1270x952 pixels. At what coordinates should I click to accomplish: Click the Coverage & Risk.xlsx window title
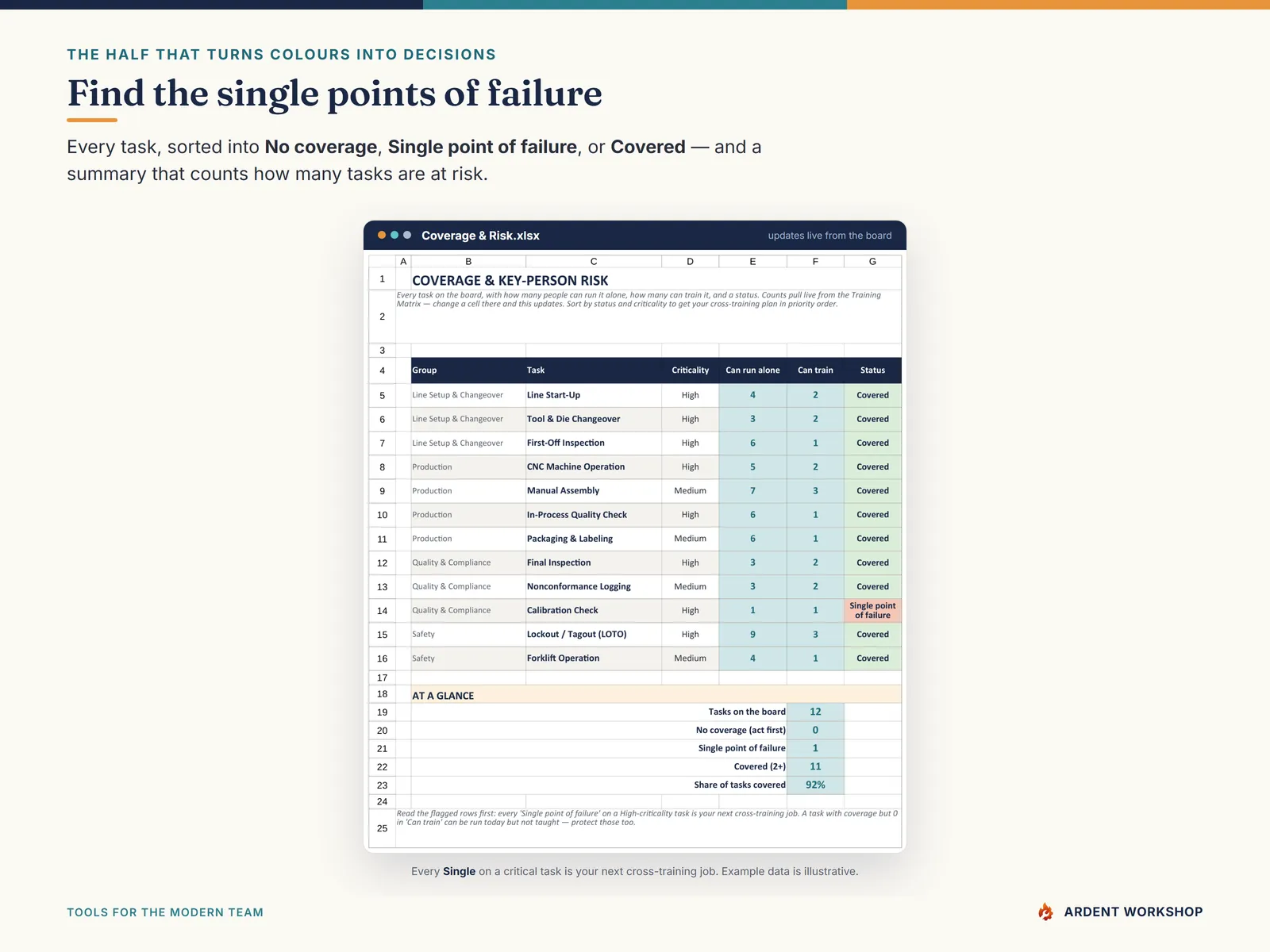480,236
